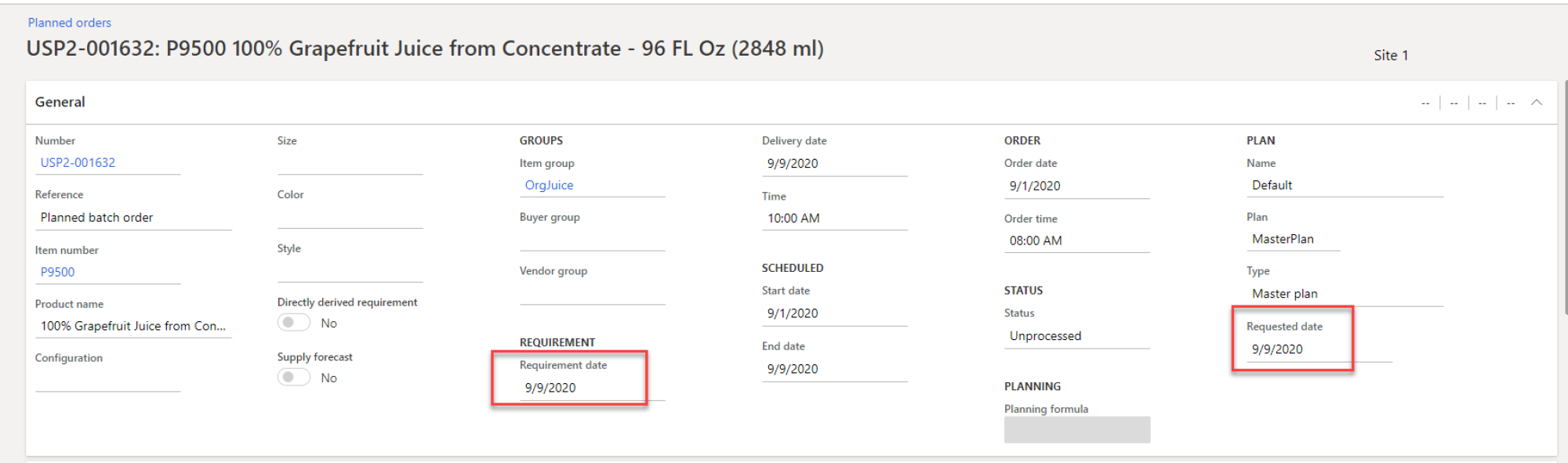The height and width of the screenshot is (463, 1568).
Task: Click the Requirement date field
Action: [593, 388]
